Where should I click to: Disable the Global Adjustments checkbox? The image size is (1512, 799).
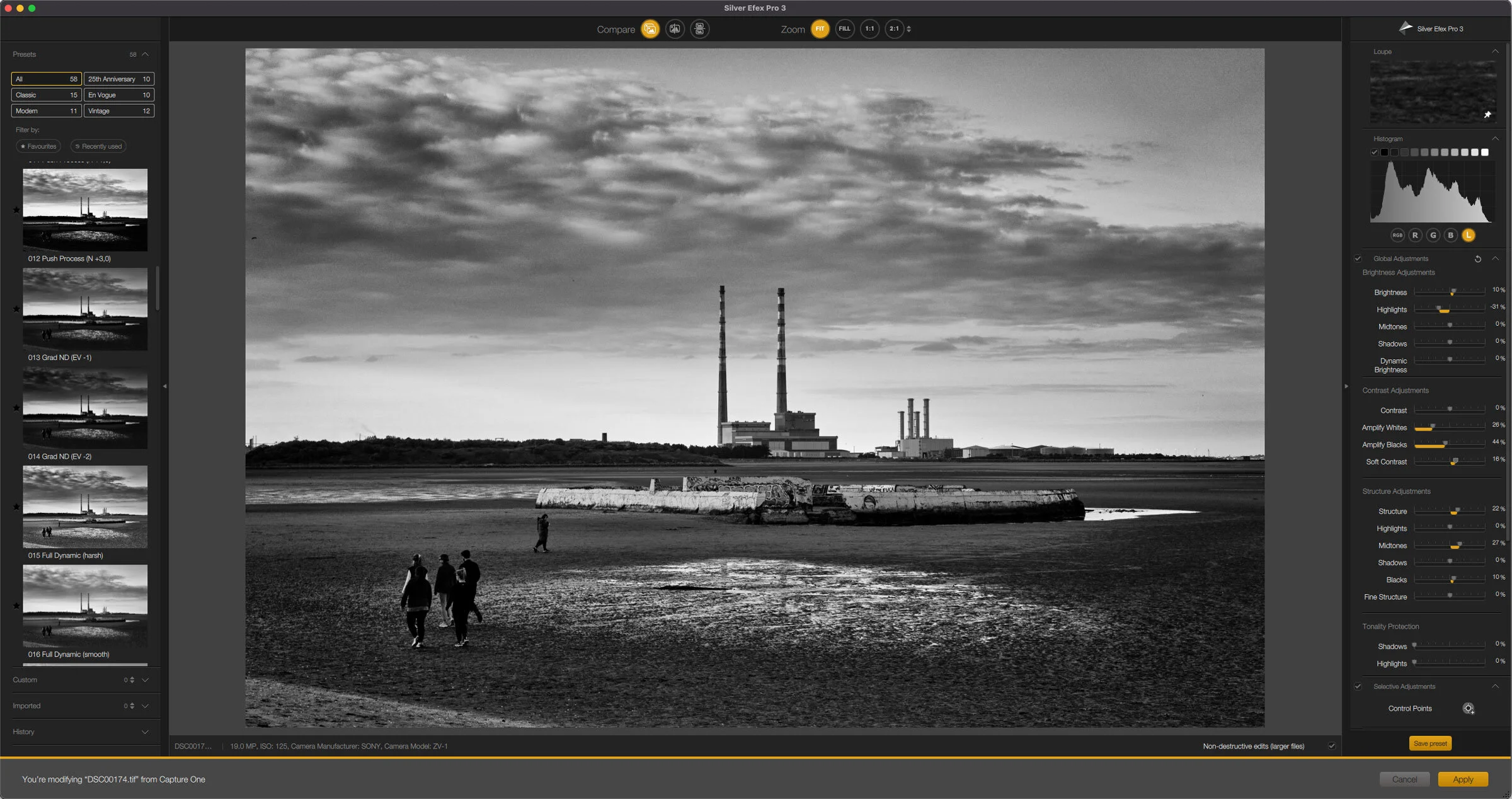[x=1358, y=259]
